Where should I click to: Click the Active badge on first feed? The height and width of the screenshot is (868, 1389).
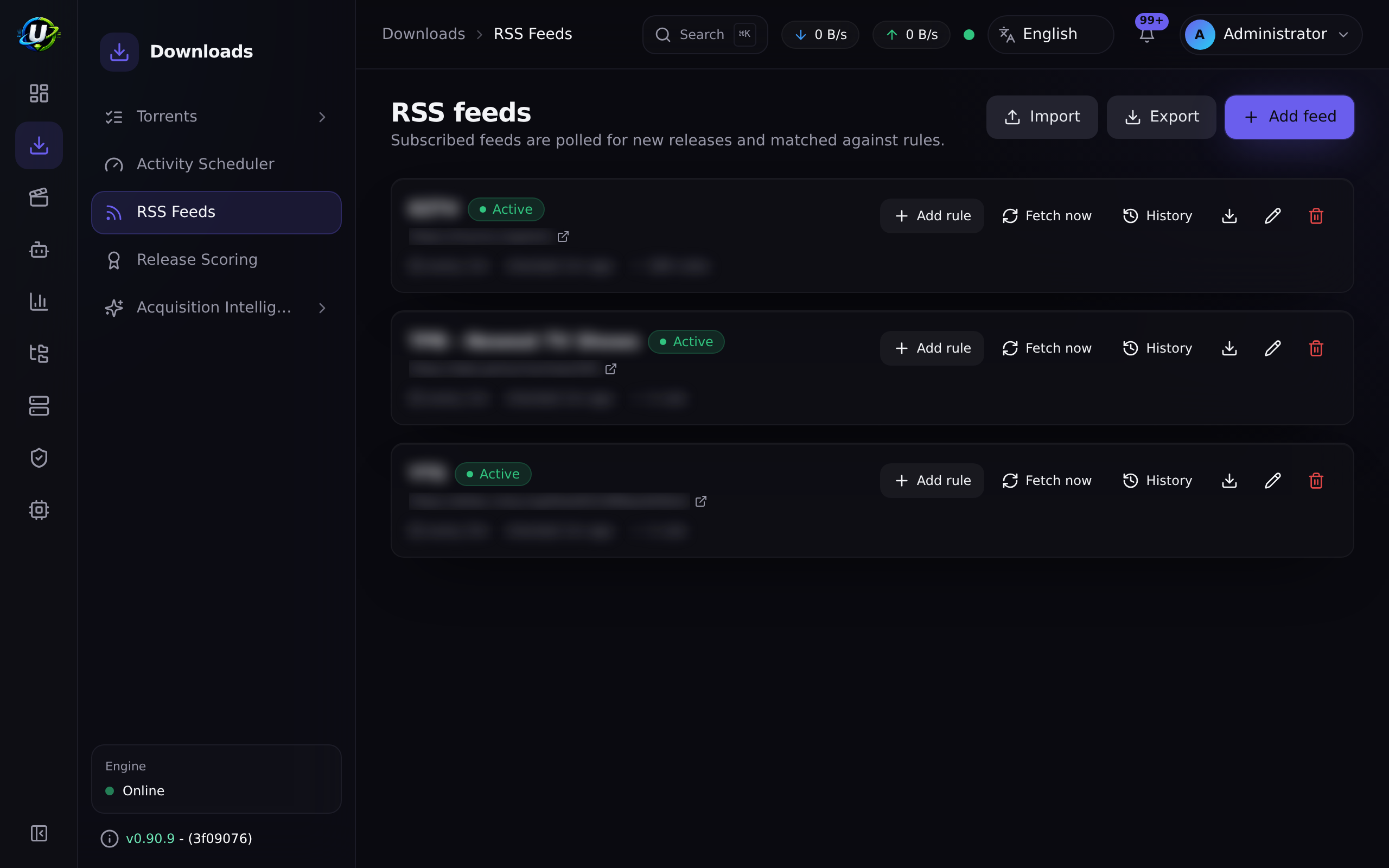(x=506, y=209)
